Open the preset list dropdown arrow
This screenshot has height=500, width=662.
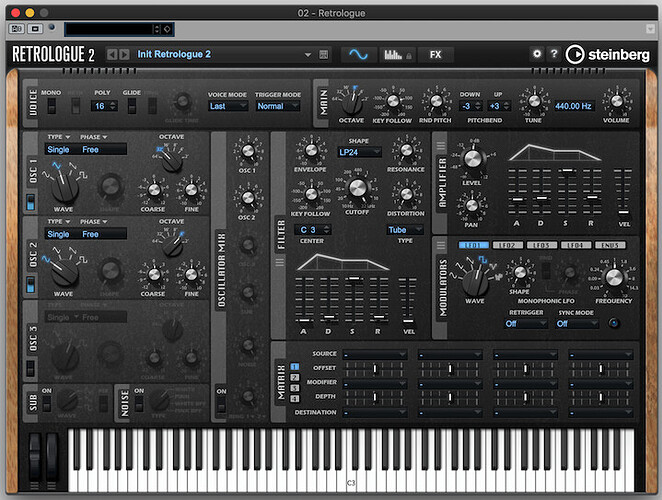(308, 55)
